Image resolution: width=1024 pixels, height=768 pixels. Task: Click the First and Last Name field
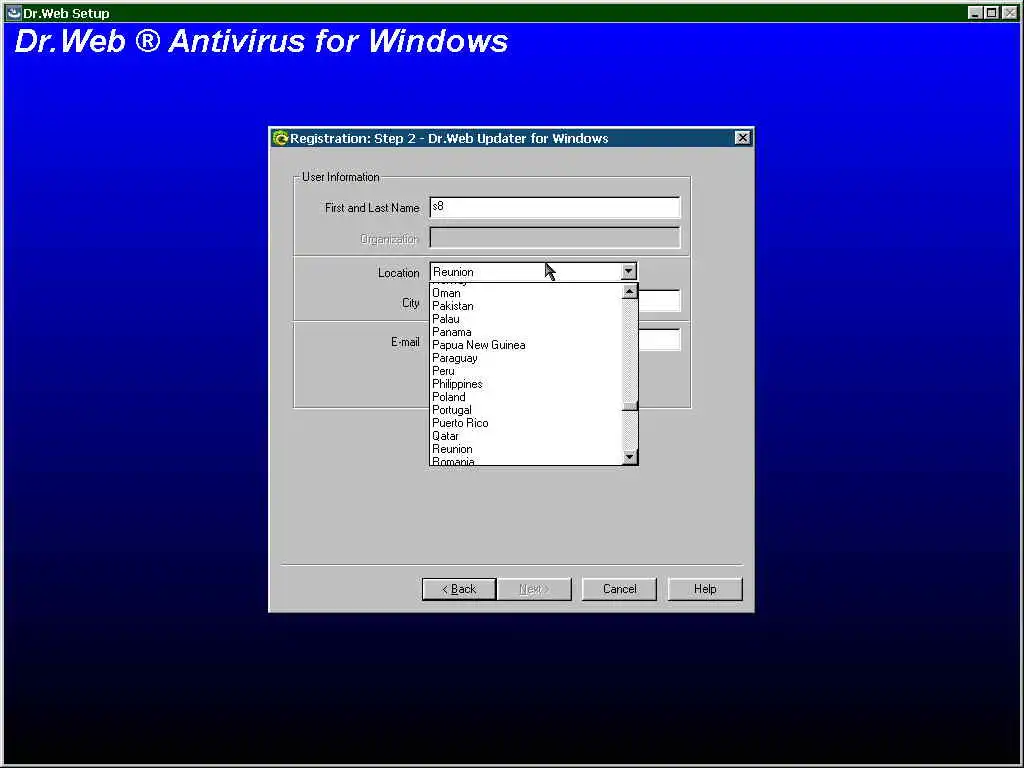click(554, 207)
